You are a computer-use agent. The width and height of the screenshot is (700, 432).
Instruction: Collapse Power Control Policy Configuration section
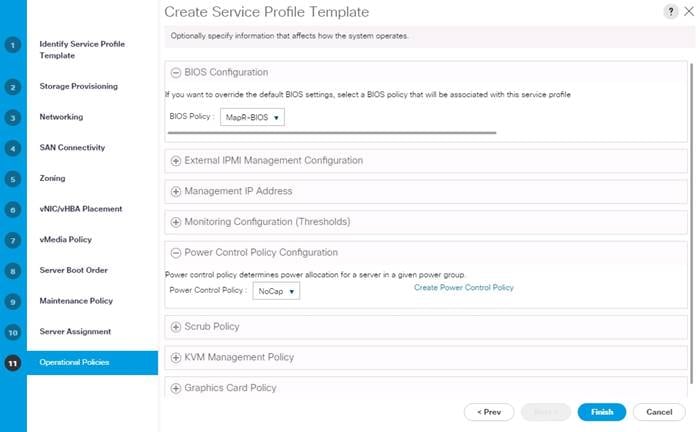[176, 253]
